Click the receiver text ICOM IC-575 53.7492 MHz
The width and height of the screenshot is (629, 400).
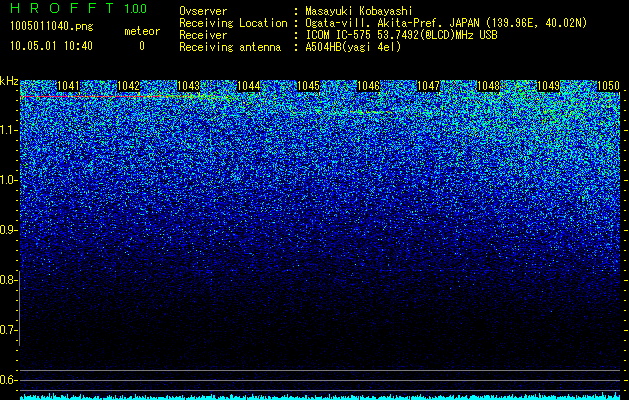[401, 35]
